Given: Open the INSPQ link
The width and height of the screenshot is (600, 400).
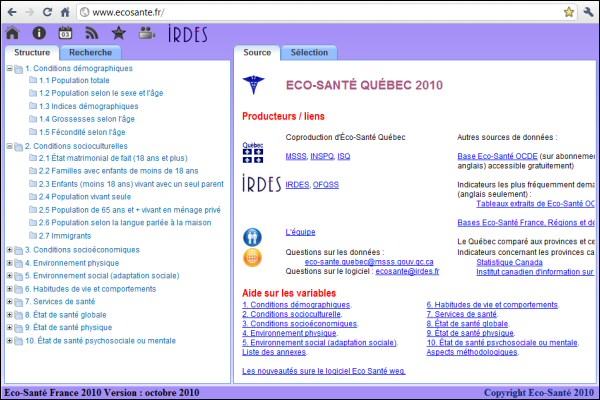Looking at the screenshot, I should click(322, 156).
